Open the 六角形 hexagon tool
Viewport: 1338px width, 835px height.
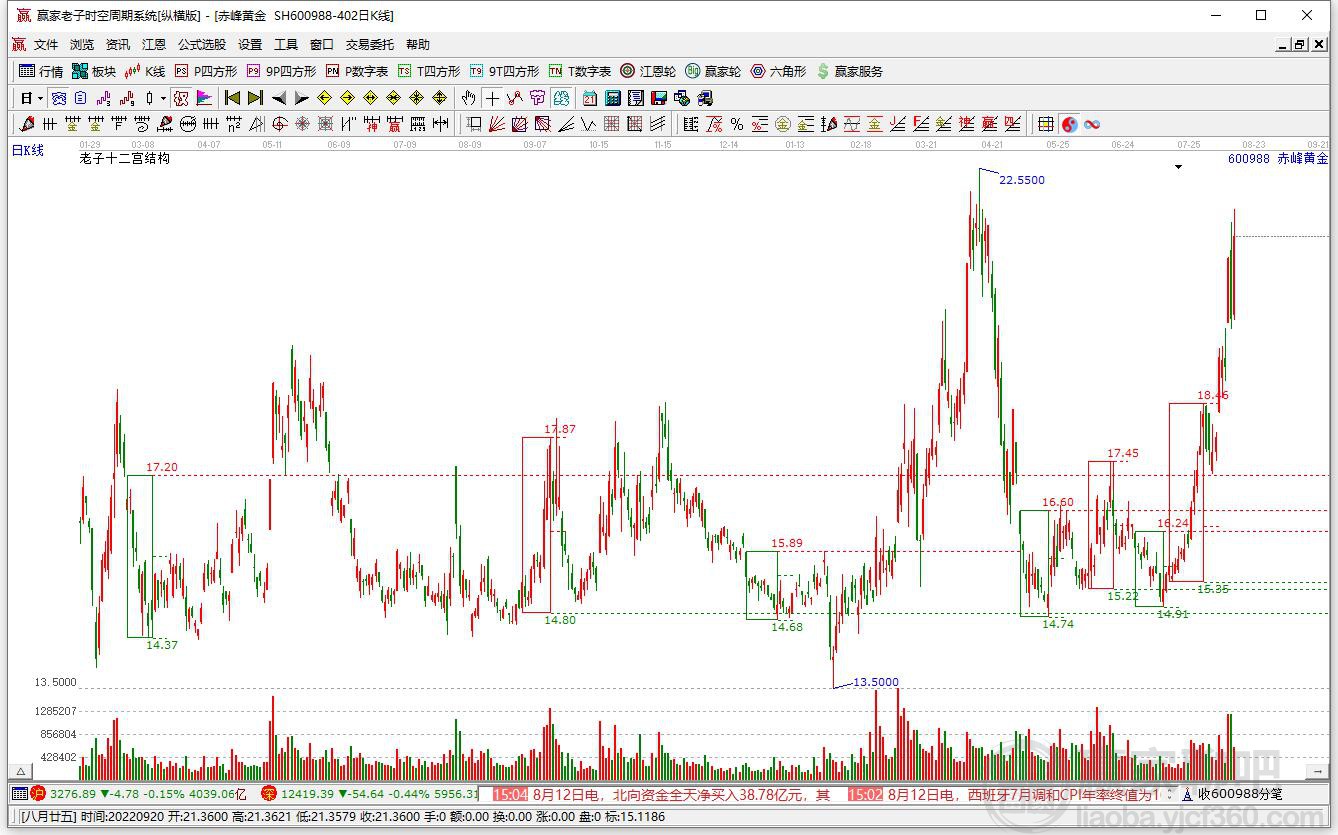pos(778,71)
